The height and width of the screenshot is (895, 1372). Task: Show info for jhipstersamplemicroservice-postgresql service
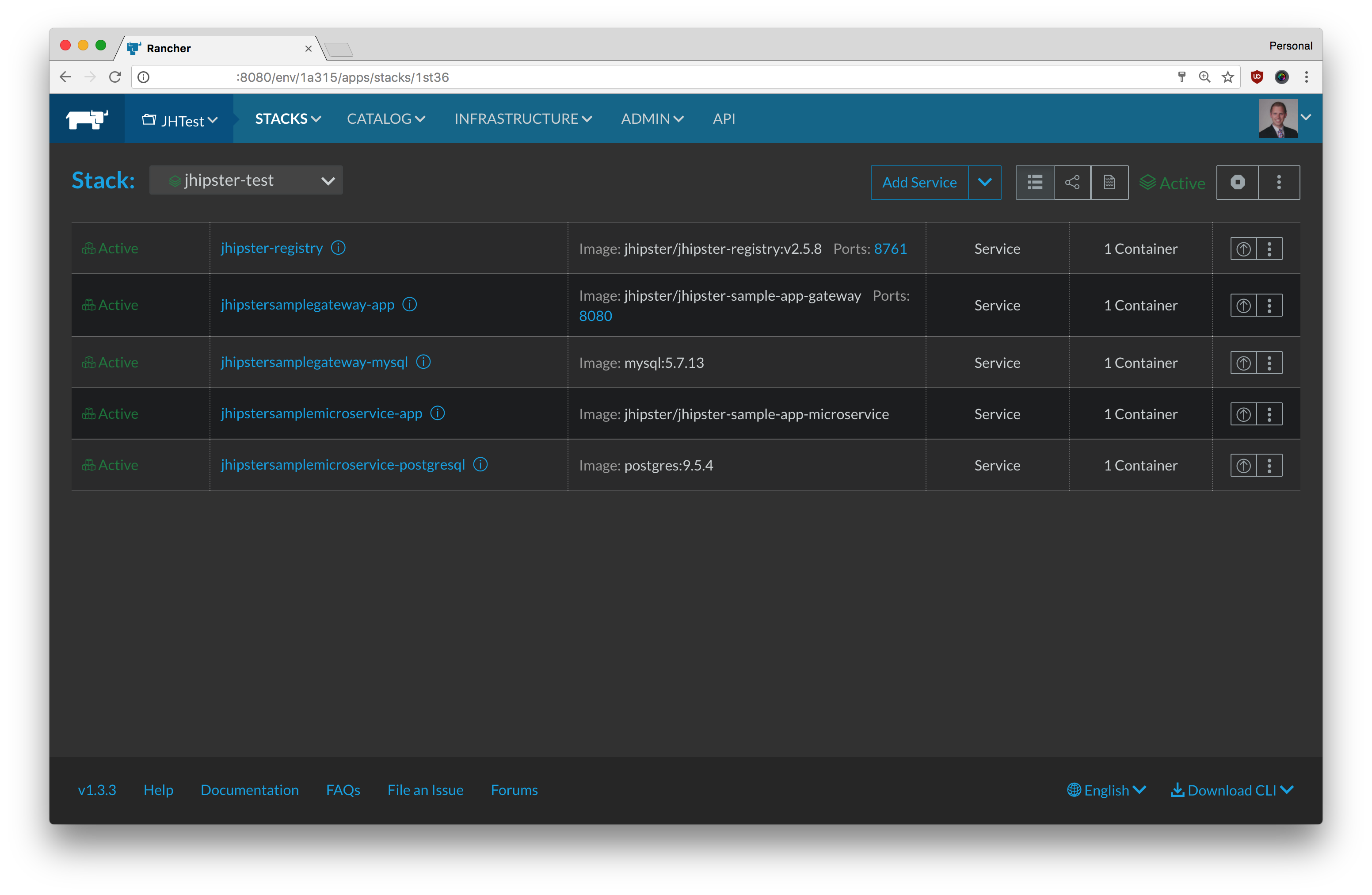[481, 465]
